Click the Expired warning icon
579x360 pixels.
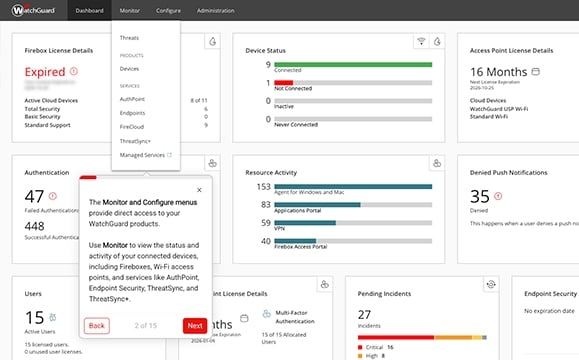click(x=74, y=71)
